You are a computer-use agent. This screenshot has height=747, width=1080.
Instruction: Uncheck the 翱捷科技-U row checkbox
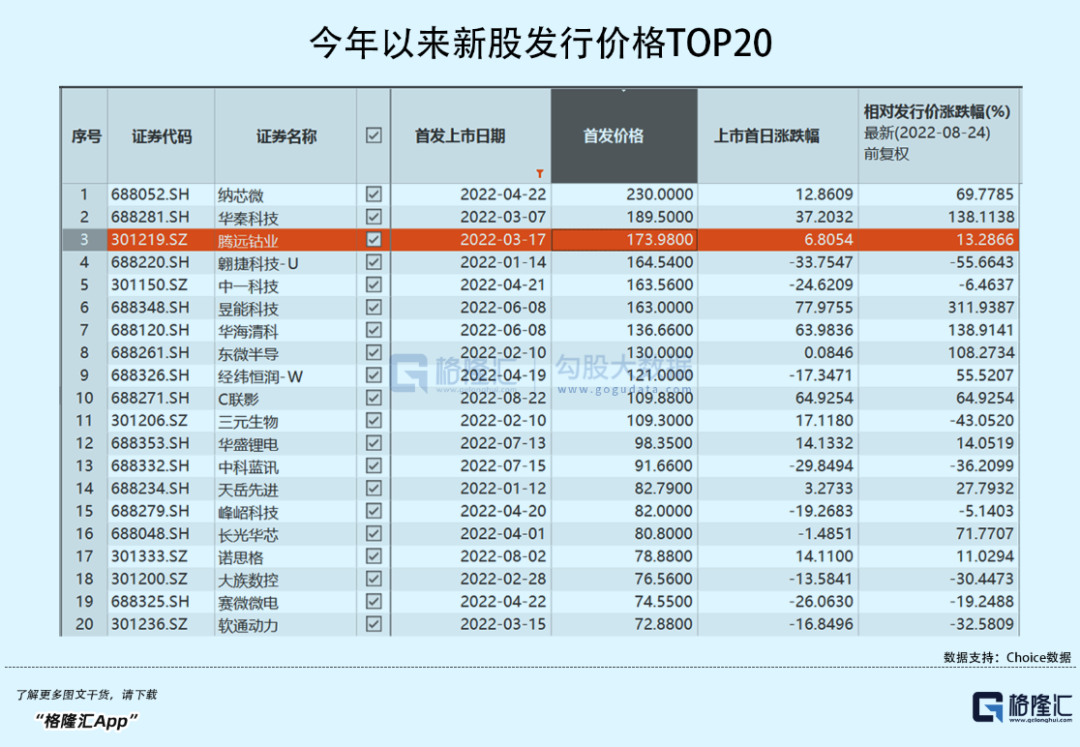click(x=373, y=262)
